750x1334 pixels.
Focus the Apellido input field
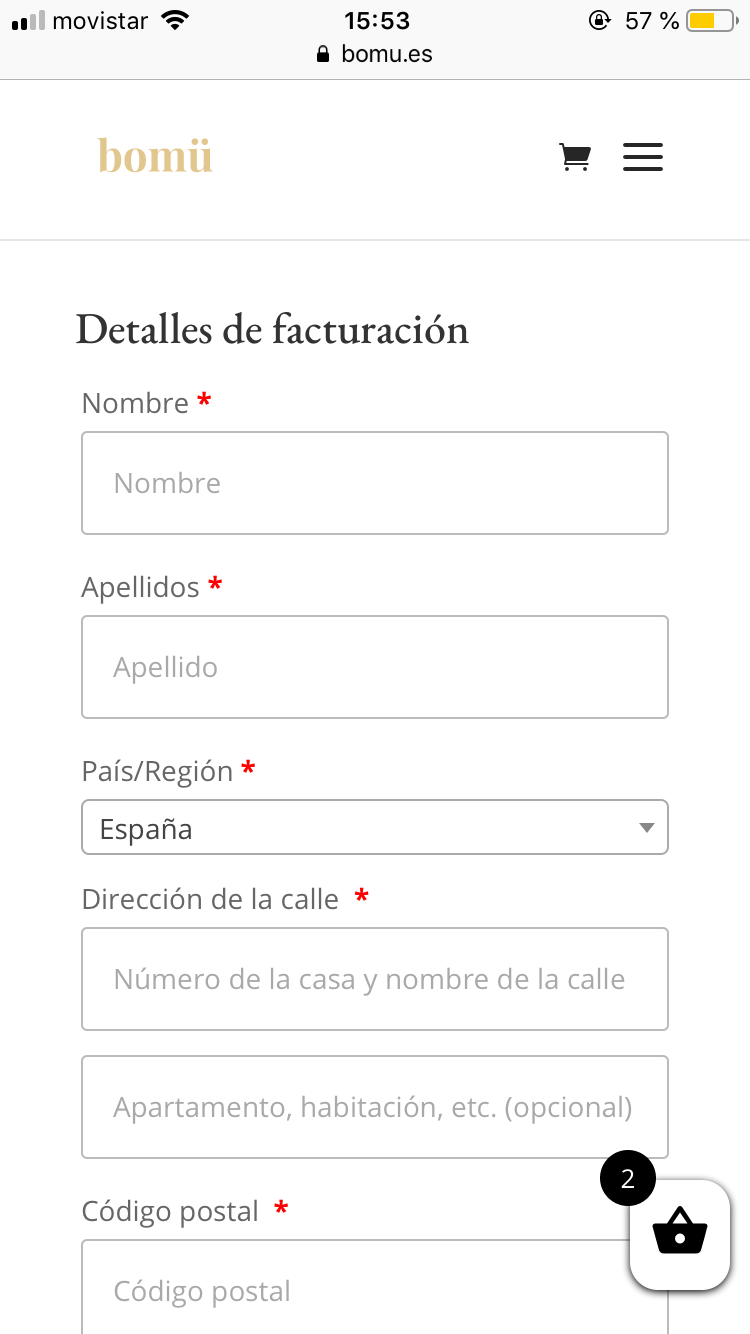(375, 667)
